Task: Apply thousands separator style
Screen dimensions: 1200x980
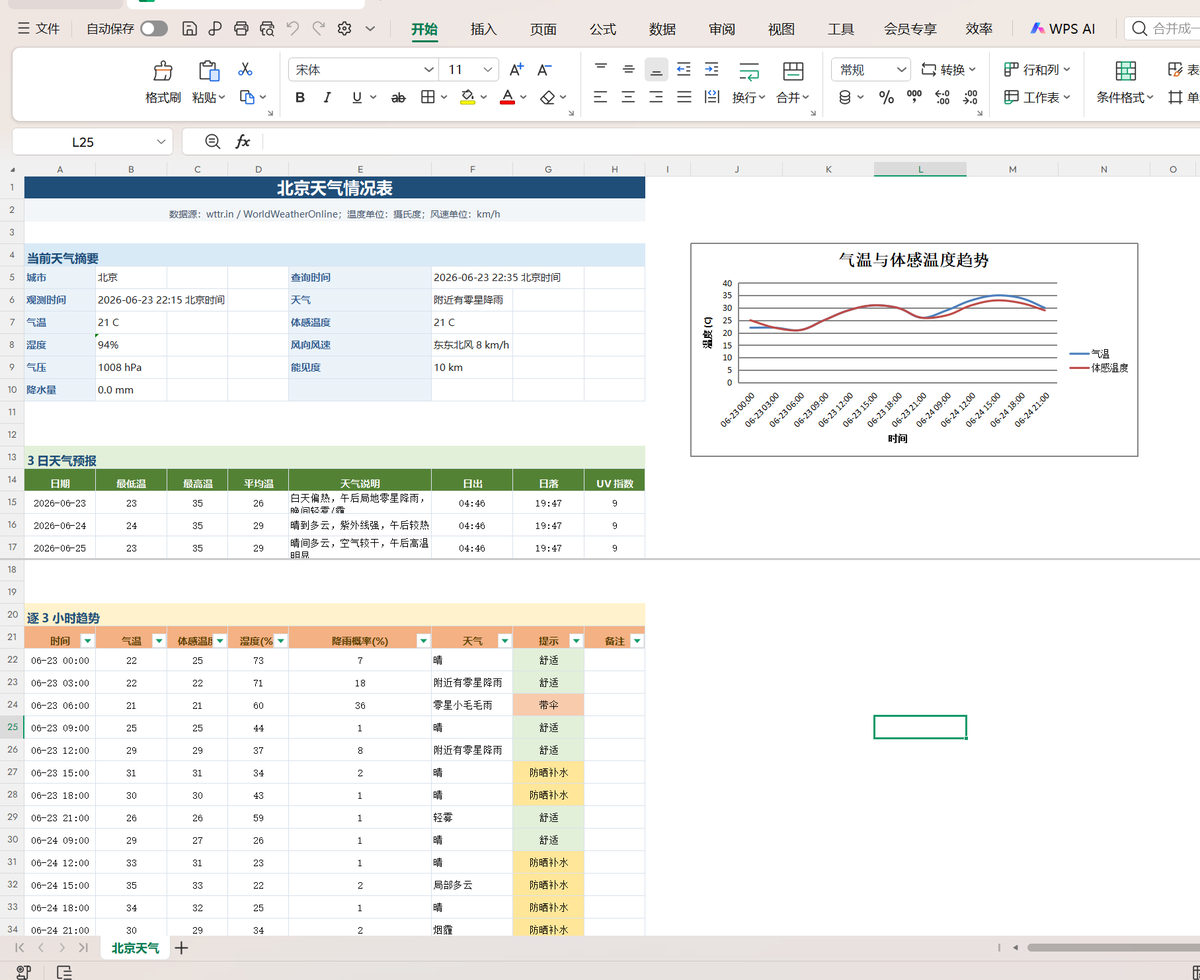Action: pyautogui.click(x=914, y=98)
